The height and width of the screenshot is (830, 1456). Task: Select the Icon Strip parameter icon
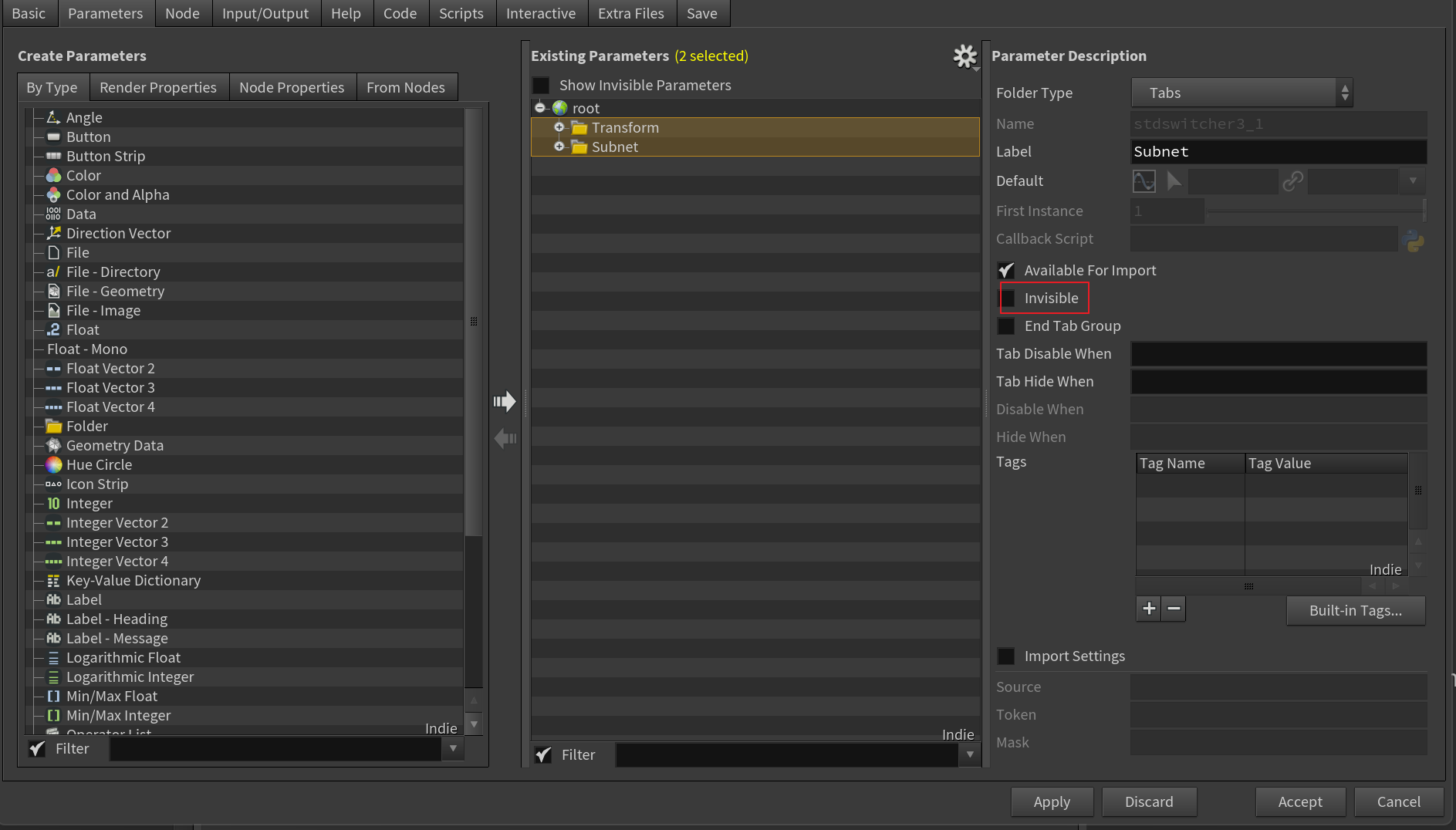[53, 484]
